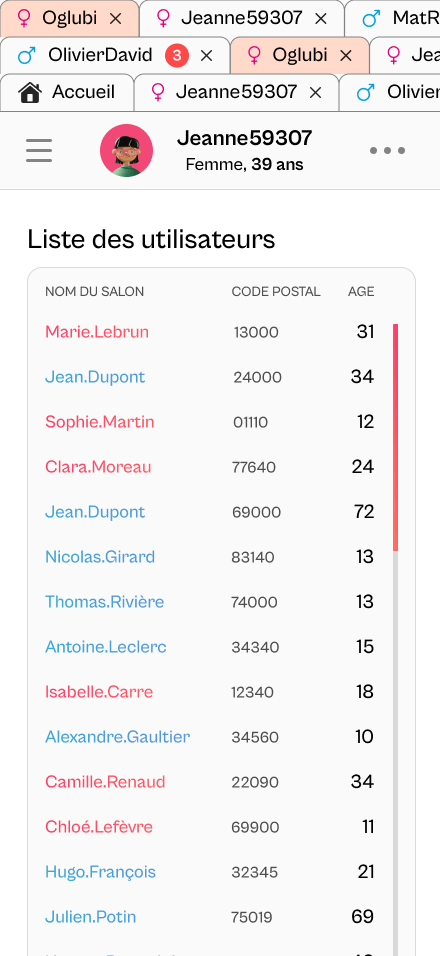Click Jeanne59307's avatar picture
This screenshot has height=956, width=440.
(x=127, y=151)
